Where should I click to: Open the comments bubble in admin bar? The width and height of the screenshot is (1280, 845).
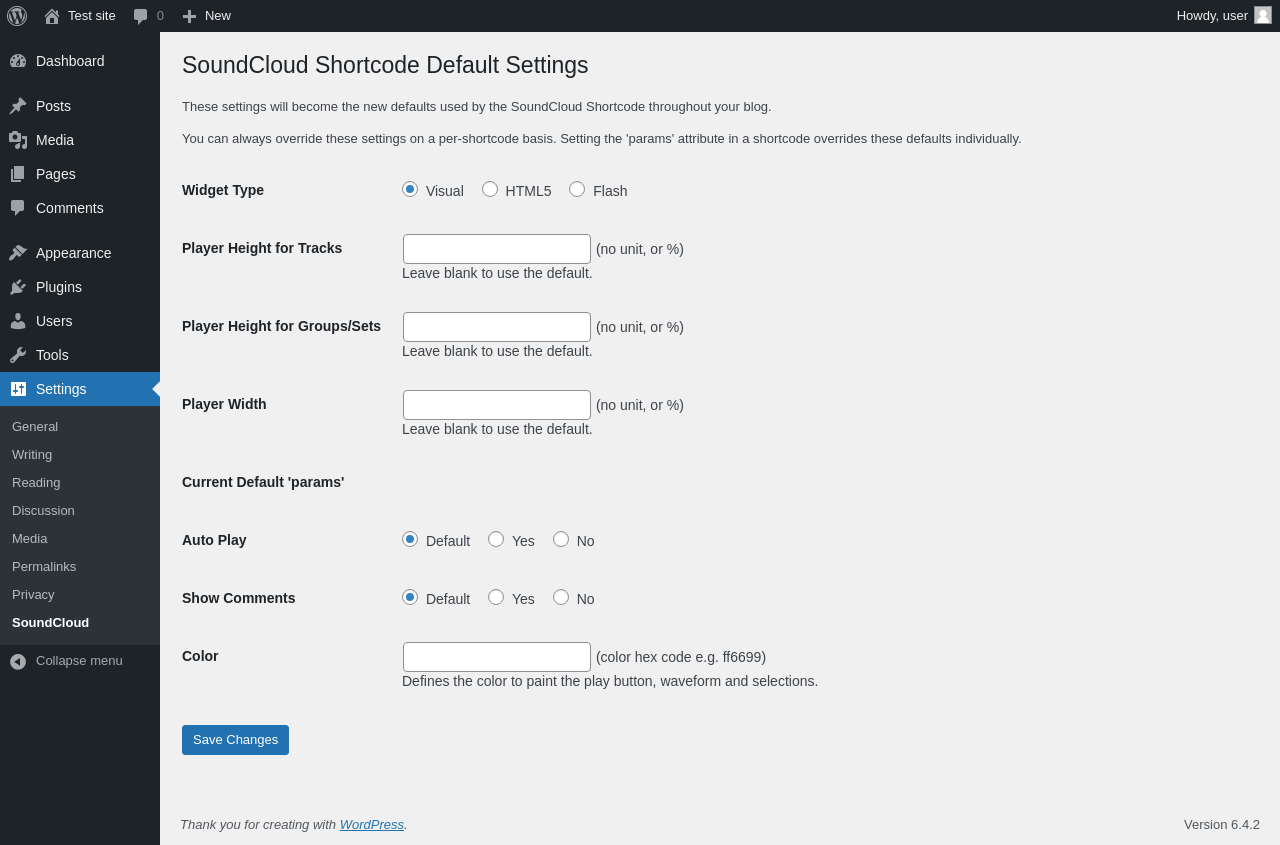point(141,16)
